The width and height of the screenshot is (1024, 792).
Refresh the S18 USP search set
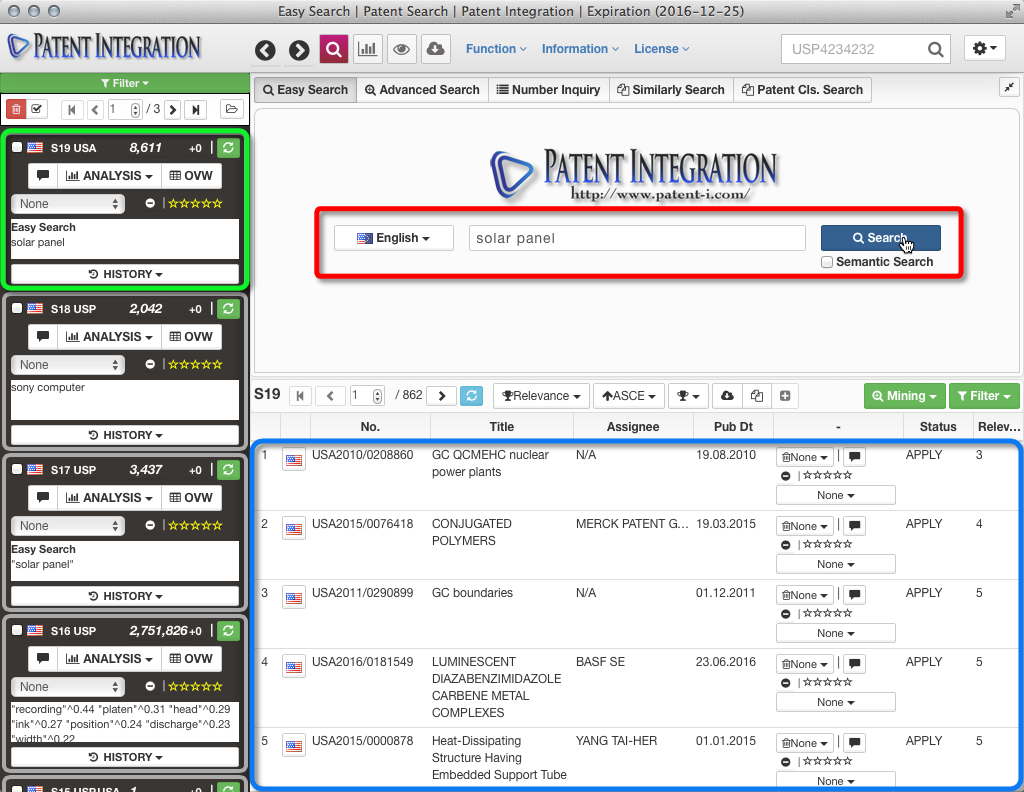[228, 309]
